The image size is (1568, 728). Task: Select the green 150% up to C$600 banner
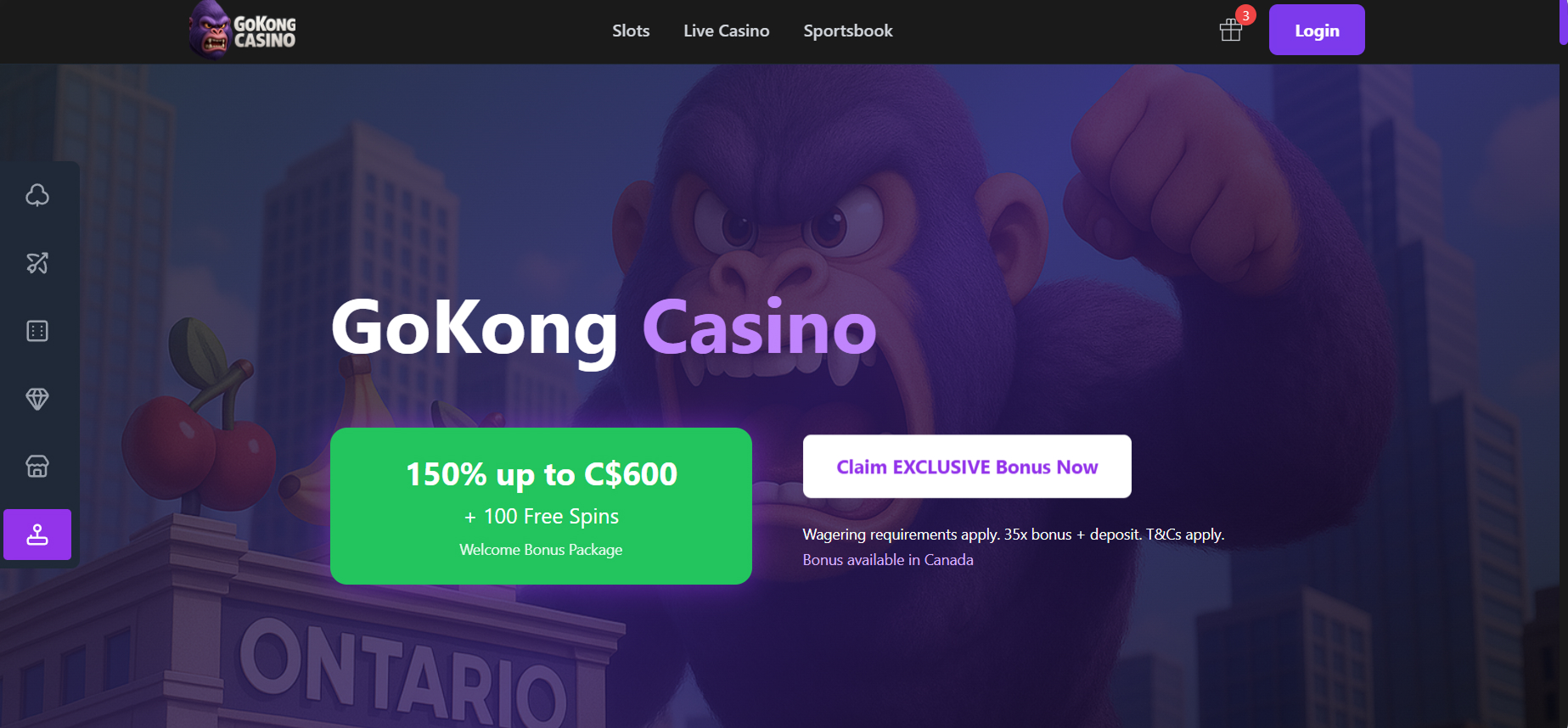[x=541, y=506]
